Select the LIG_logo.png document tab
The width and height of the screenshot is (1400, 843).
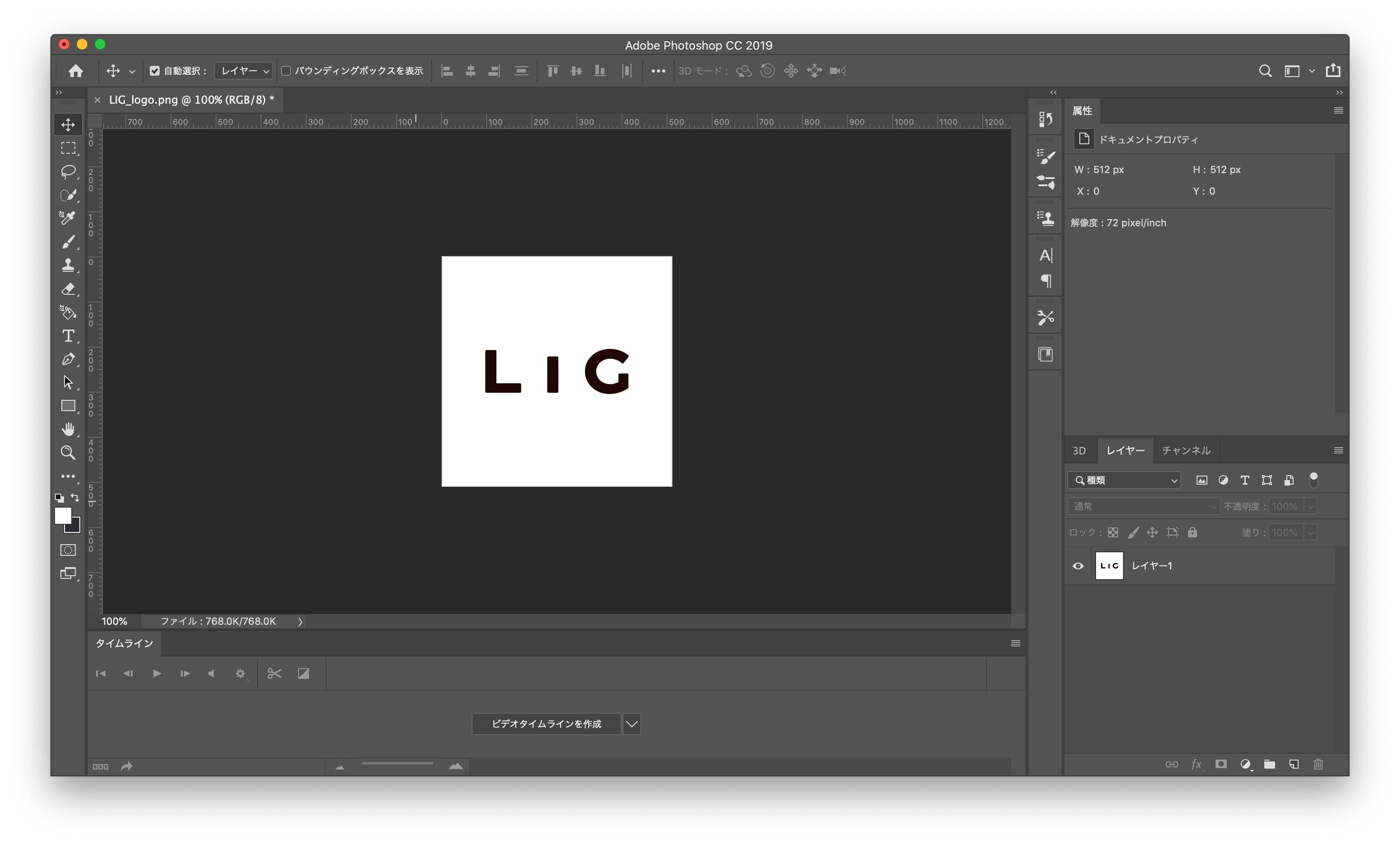[192, 100]
